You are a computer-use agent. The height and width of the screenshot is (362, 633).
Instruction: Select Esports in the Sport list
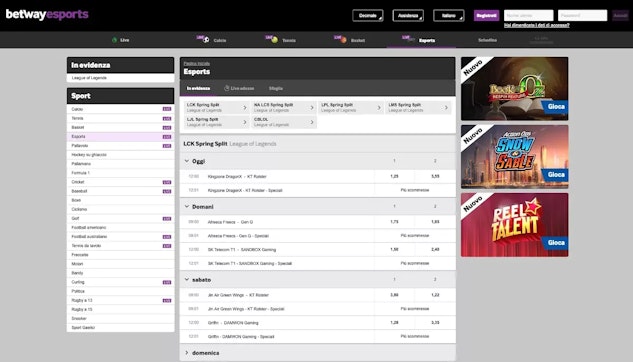(x=120, y=136)
